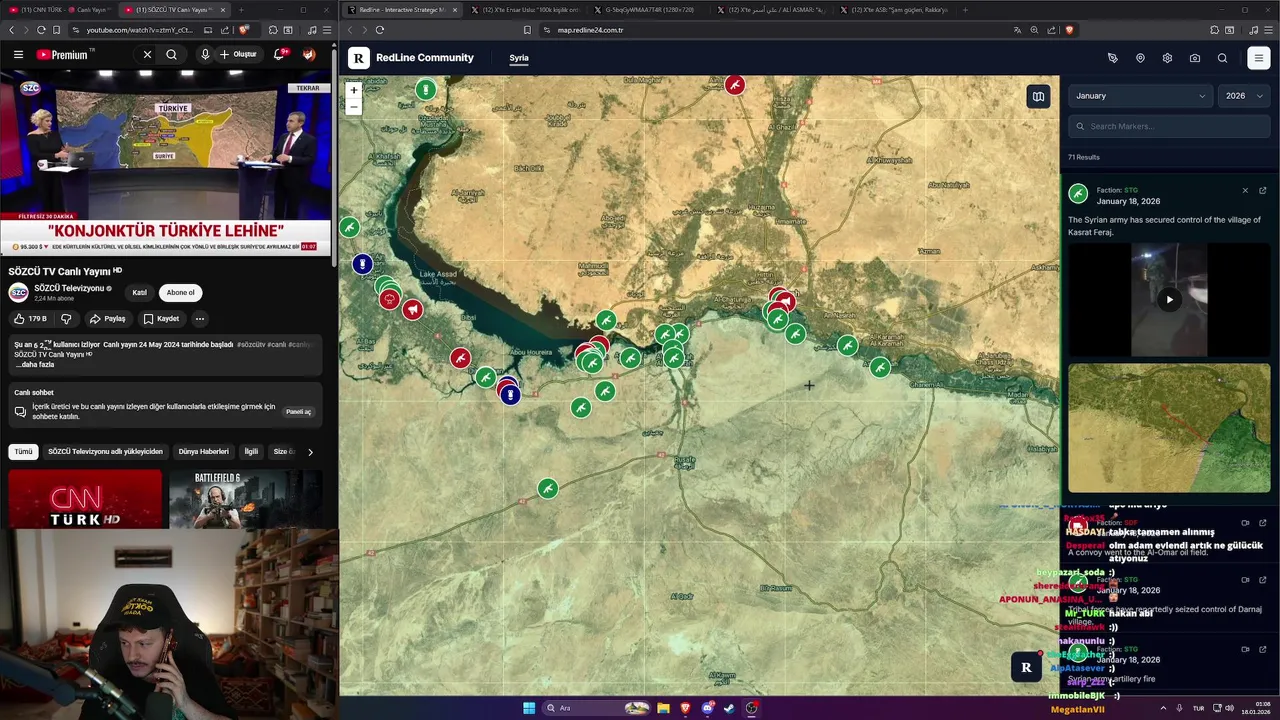The image size is (1280, 720).
Task: Switch to X'te Ensar Uslu browser tab
Action: pyautogui.click(x=525, y=10)
